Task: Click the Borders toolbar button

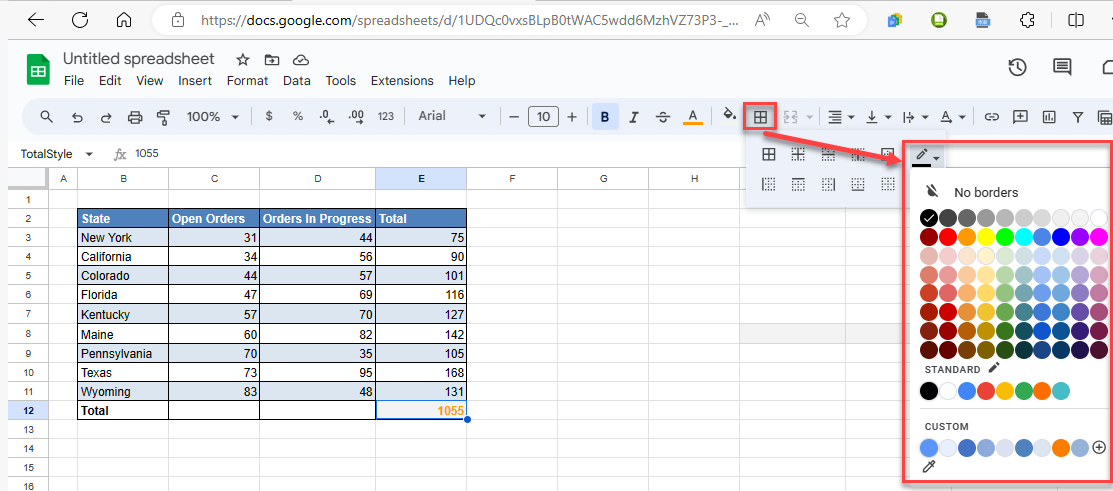Action: pos(760,117)
